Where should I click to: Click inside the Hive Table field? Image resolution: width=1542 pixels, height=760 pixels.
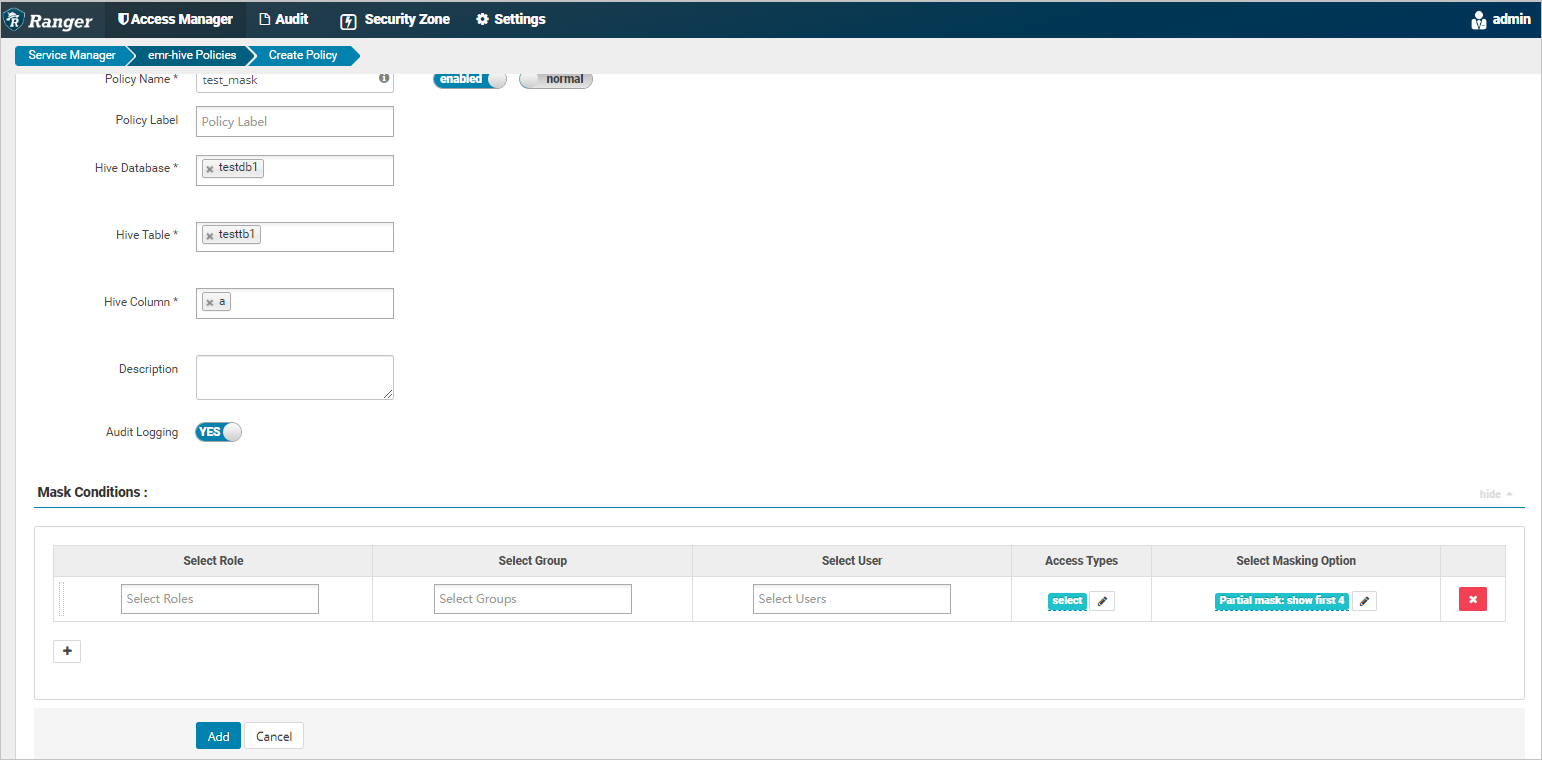(295, 236)
